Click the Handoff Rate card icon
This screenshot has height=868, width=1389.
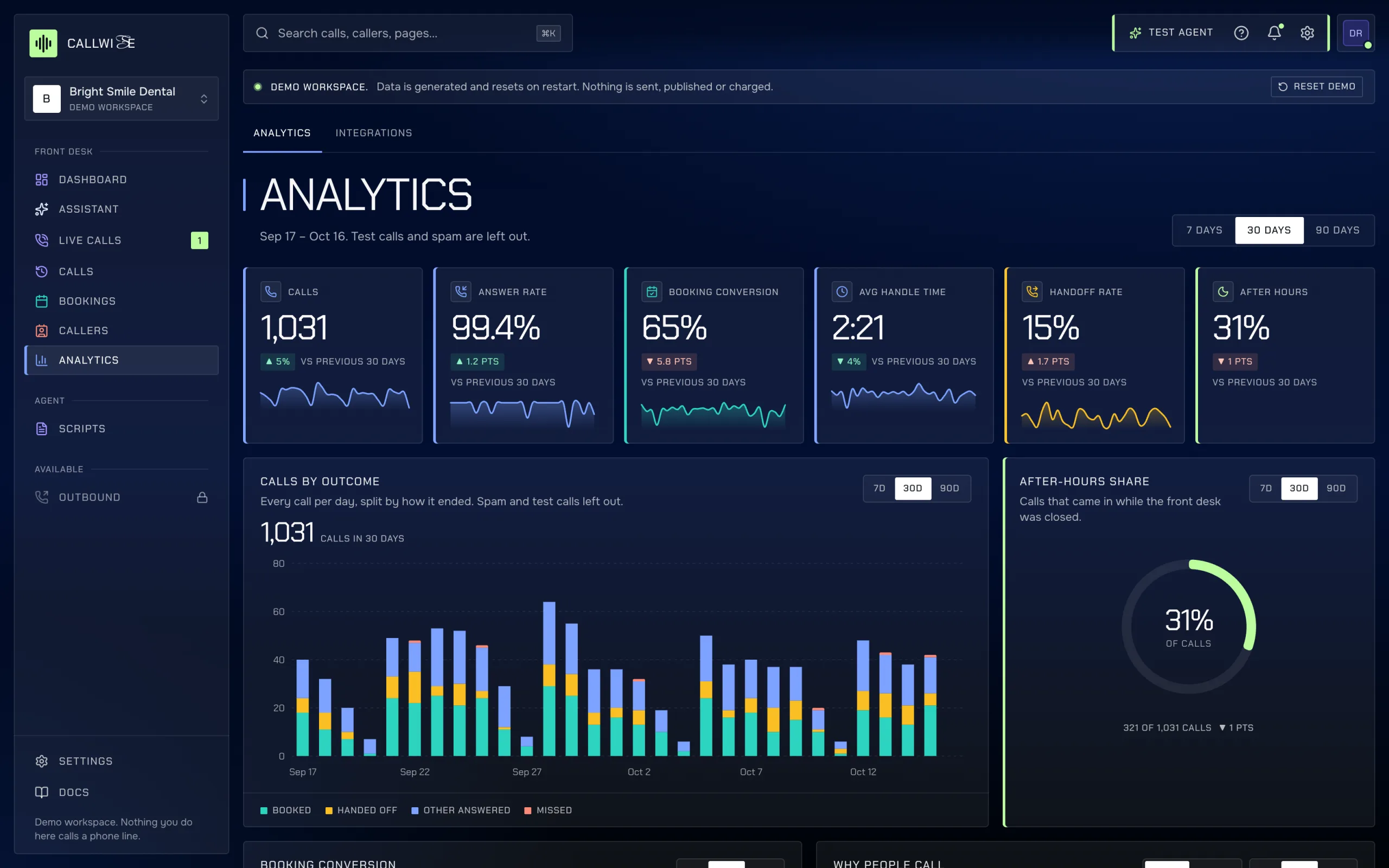coord(1032,292)
